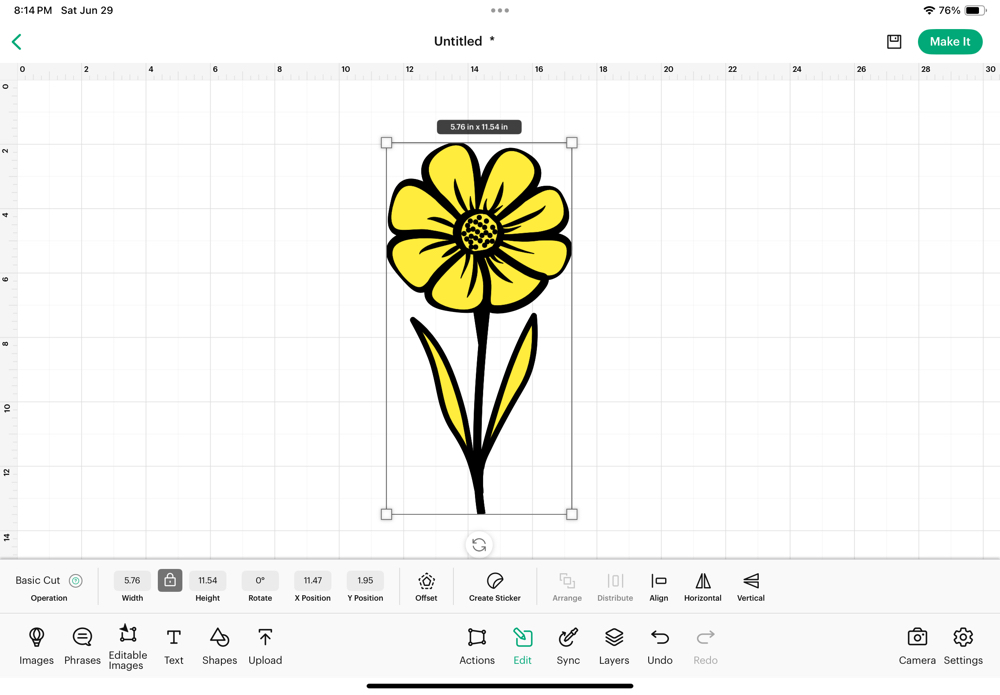Open the Images library

36,647
